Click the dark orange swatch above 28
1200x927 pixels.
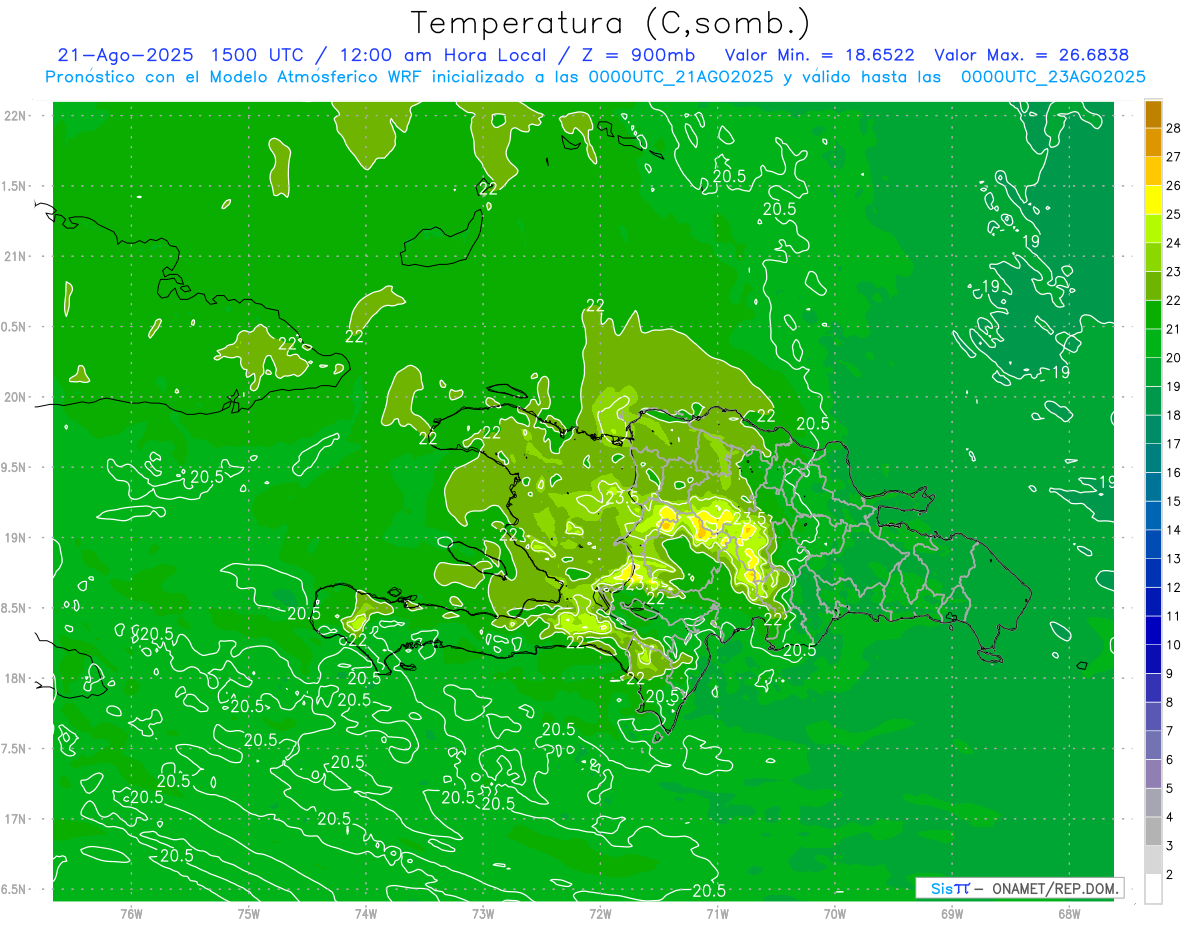tap(1153, 114)
